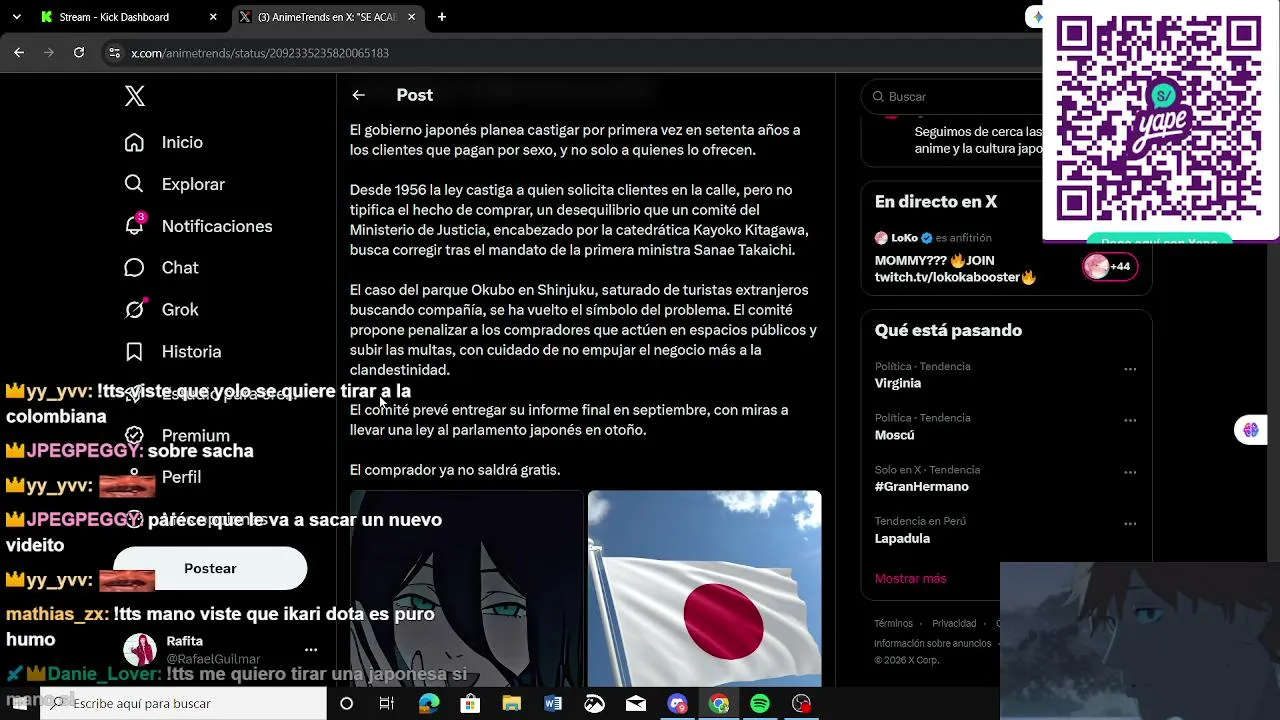Open the Privacidad footer link
Viewport: 1280px width, 720px height.
[x=954, y=624]
